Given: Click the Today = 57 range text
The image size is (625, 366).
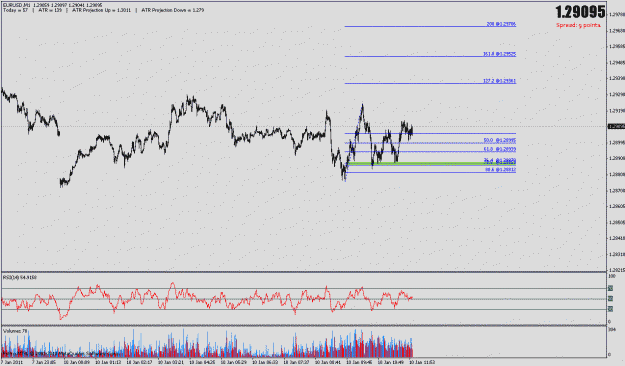Looking at the screenshot, I should tap(15, 10).
